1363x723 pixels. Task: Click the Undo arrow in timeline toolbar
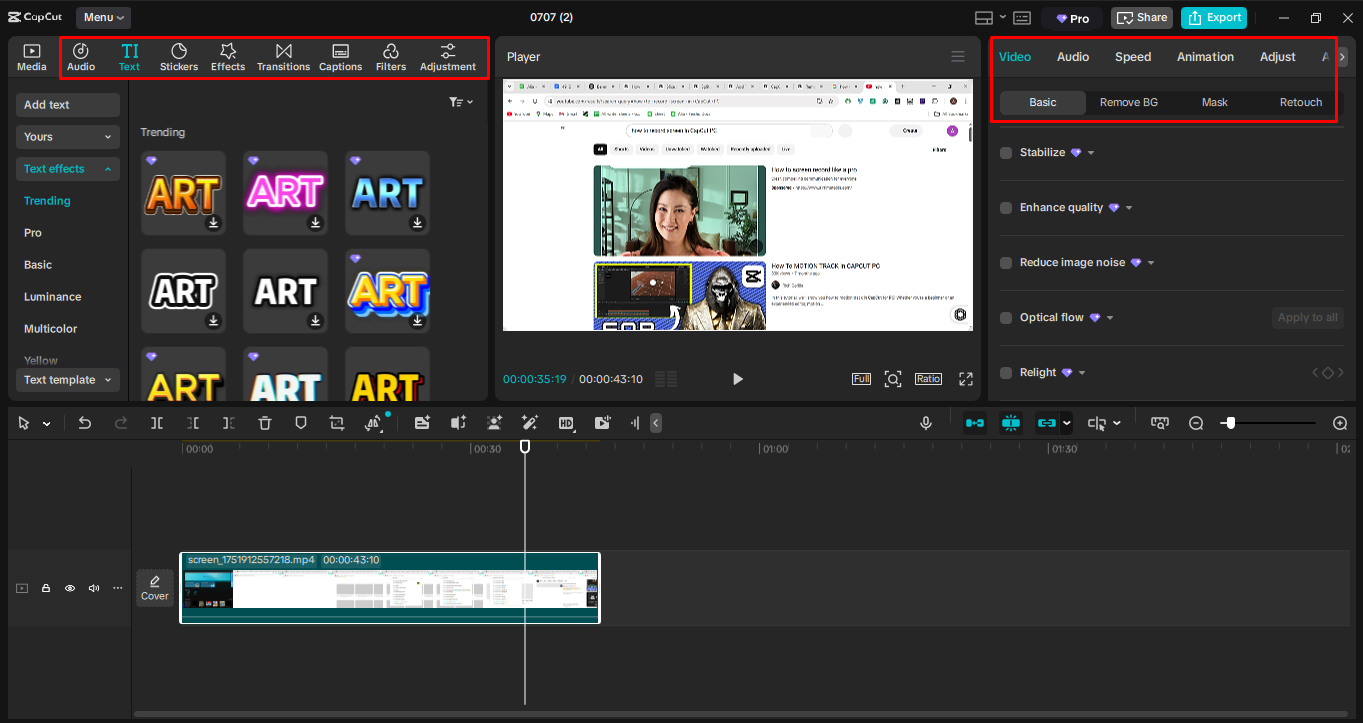pyautogui.click(x=85, y=423)
